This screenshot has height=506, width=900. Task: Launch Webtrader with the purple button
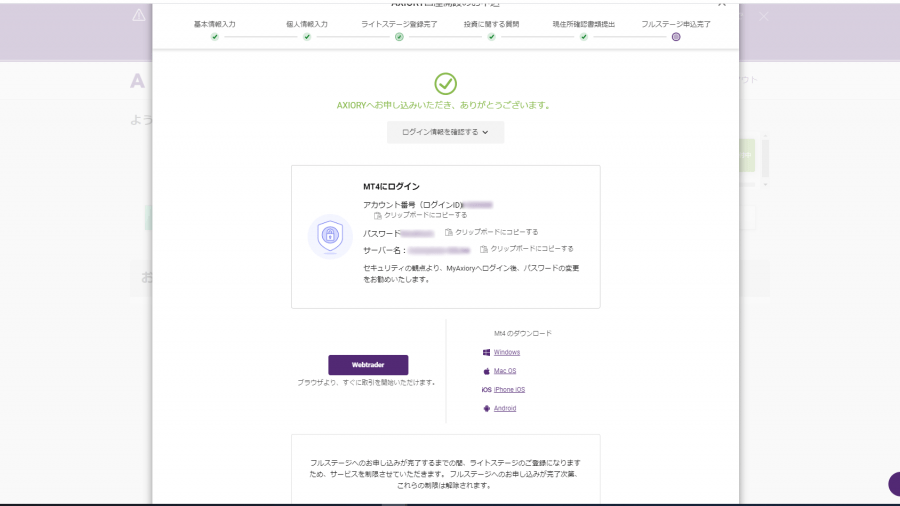(x=368, y=365)
